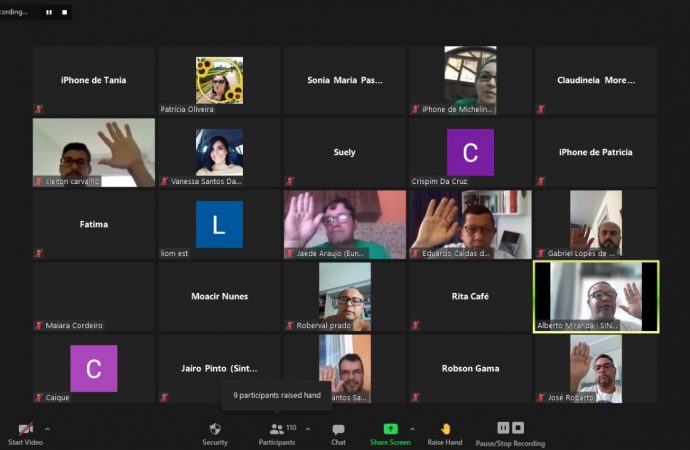Expand the Share Screen options arrow
Screen dimensions: 690x450
pos(412,428)
